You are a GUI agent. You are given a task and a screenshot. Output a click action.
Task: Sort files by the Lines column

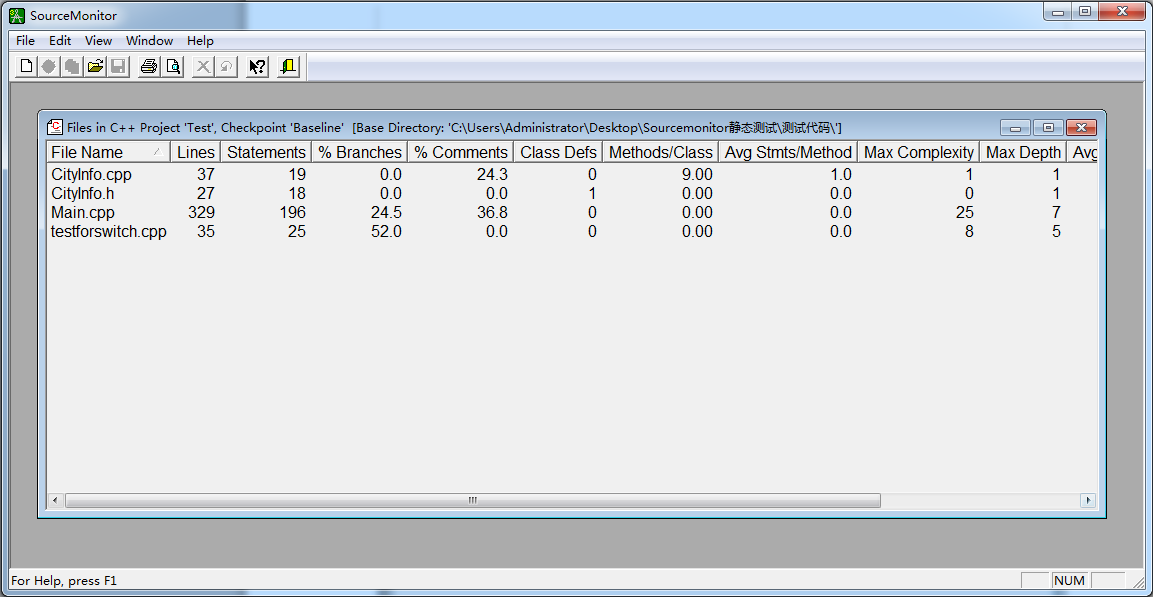coord(195,151)
